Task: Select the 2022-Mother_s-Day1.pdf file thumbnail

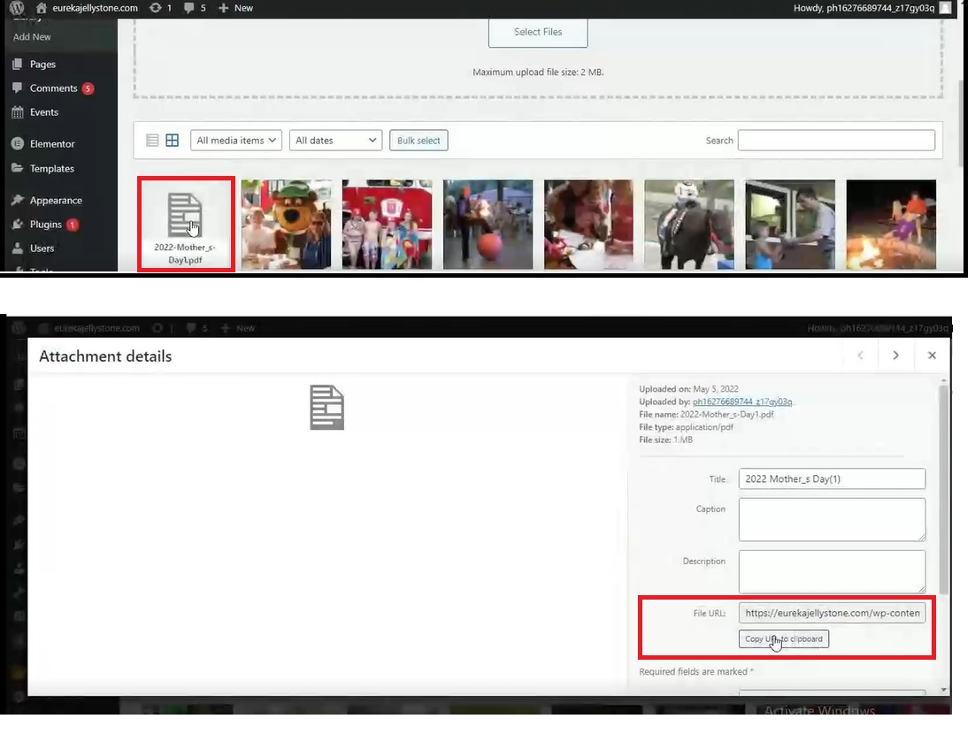Action: point(186,224)
